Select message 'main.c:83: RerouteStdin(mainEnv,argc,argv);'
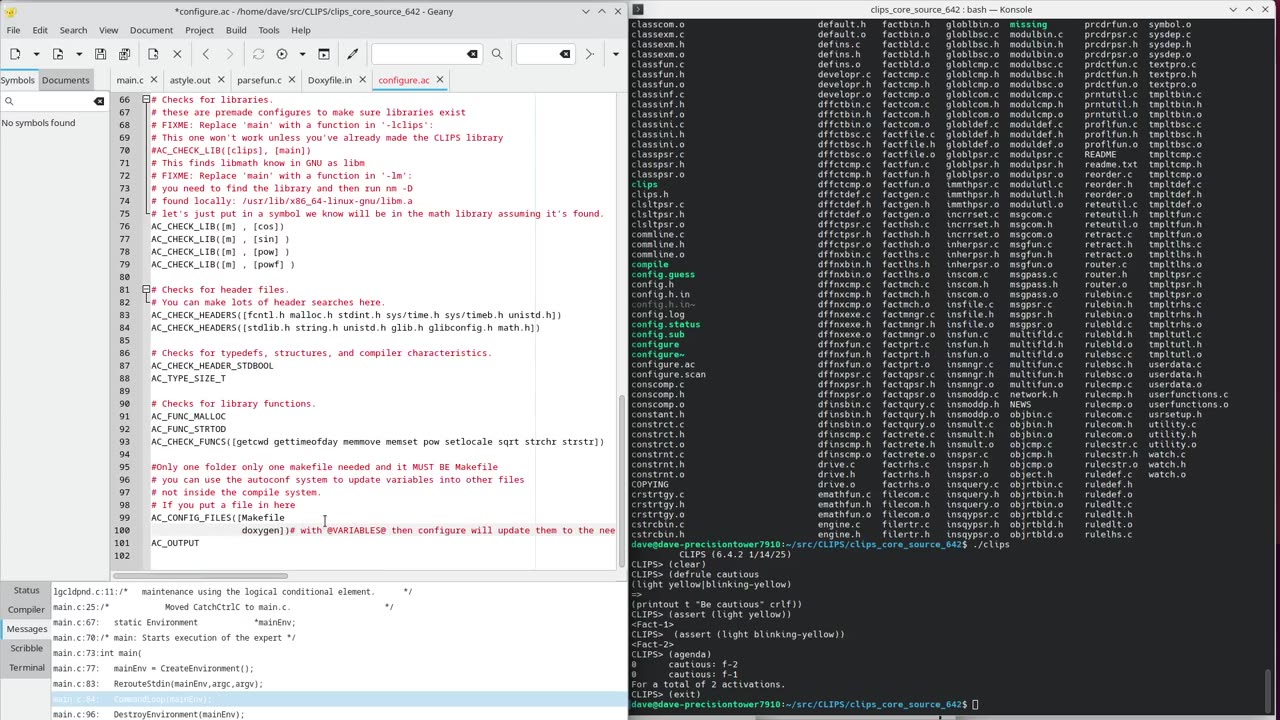This screenshot has height=720, width=1280. [339, 684]
